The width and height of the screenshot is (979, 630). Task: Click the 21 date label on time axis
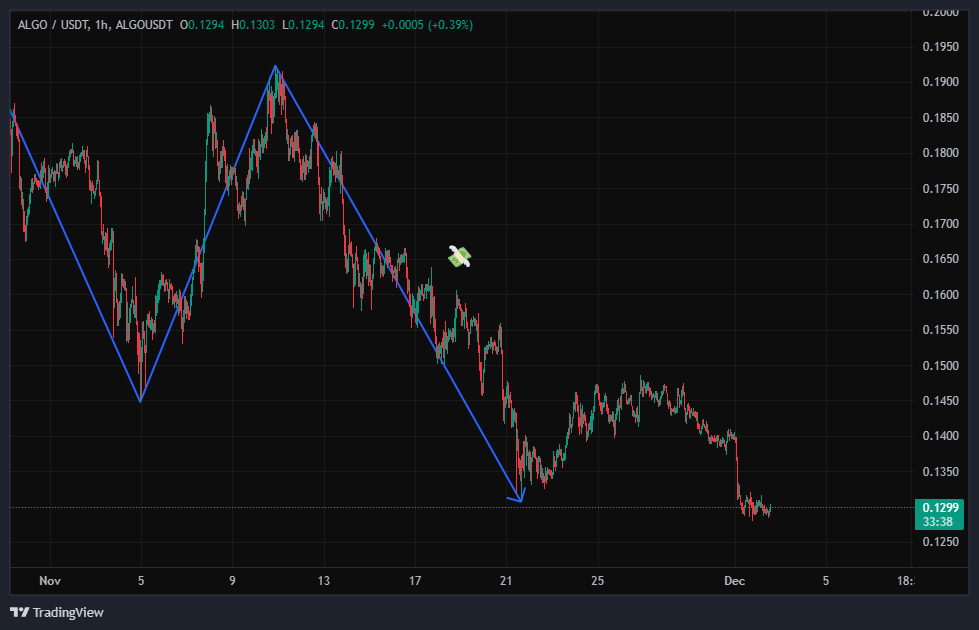click(x=506, y=580)
